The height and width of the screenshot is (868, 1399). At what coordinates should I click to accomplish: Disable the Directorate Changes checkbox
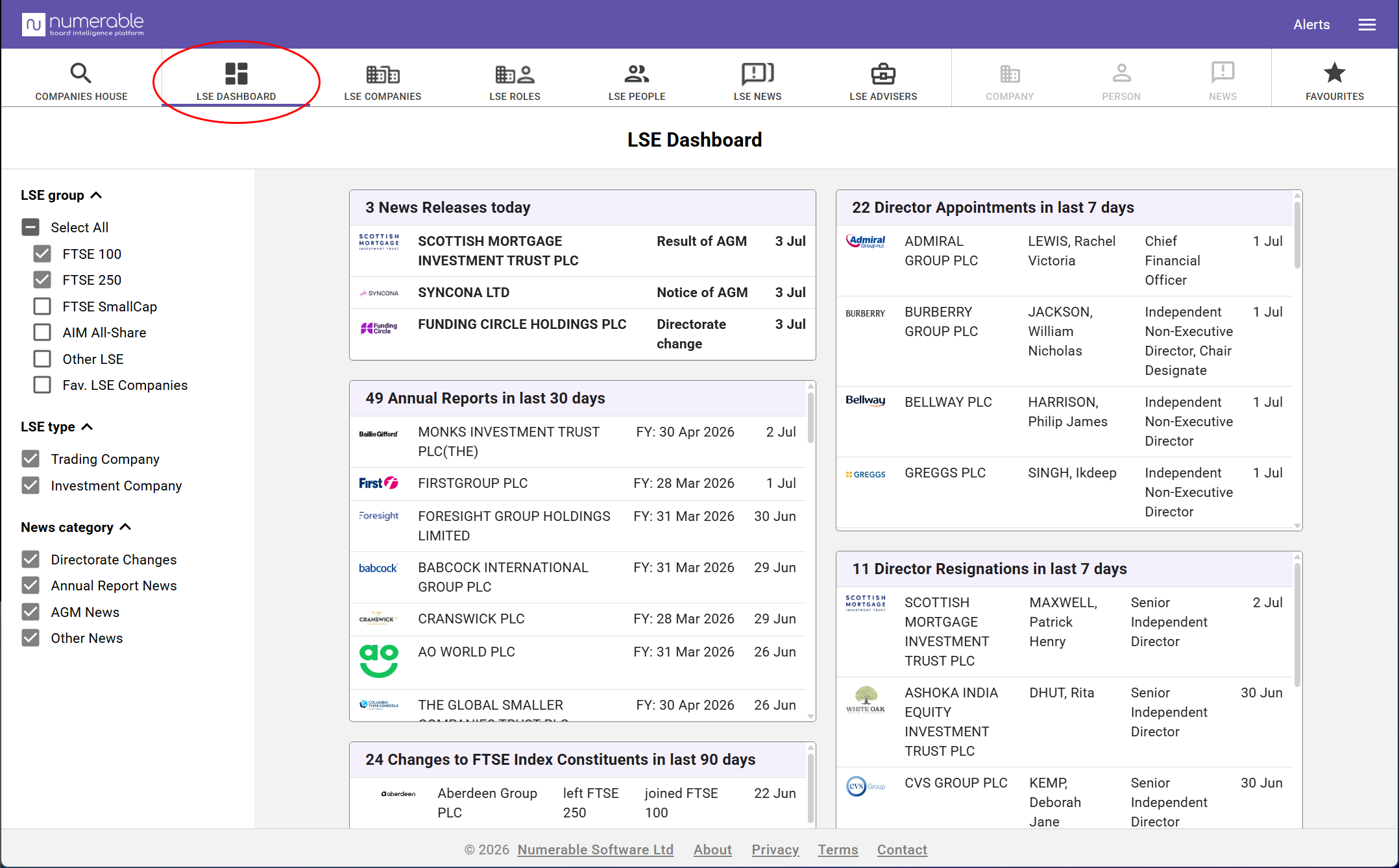point(30,559)
